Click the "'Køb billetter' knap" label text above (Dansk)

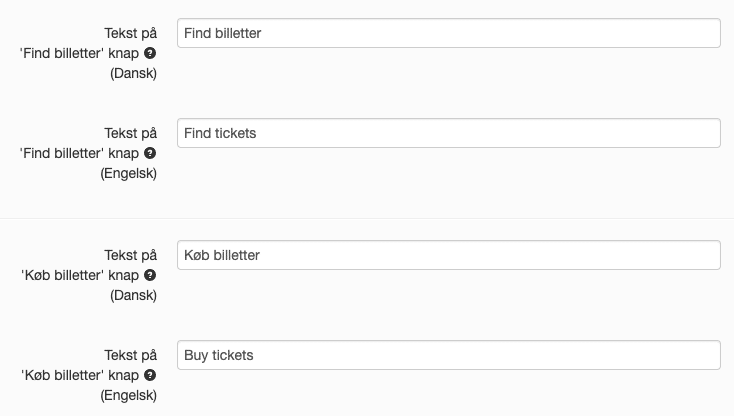[80, 275]
